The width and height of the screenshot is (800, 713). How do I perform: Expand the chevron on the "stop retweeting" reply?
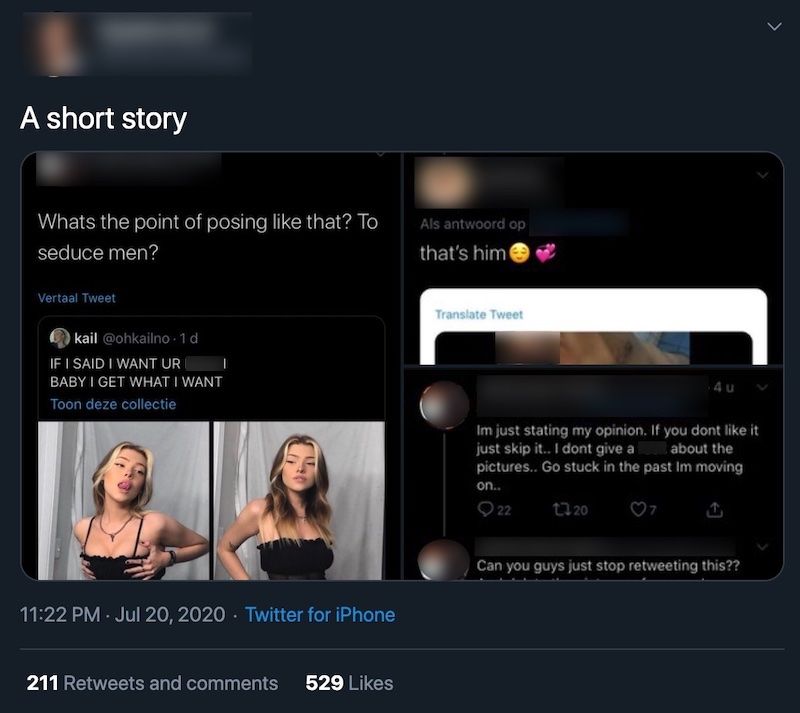click(x=762, y=547)
